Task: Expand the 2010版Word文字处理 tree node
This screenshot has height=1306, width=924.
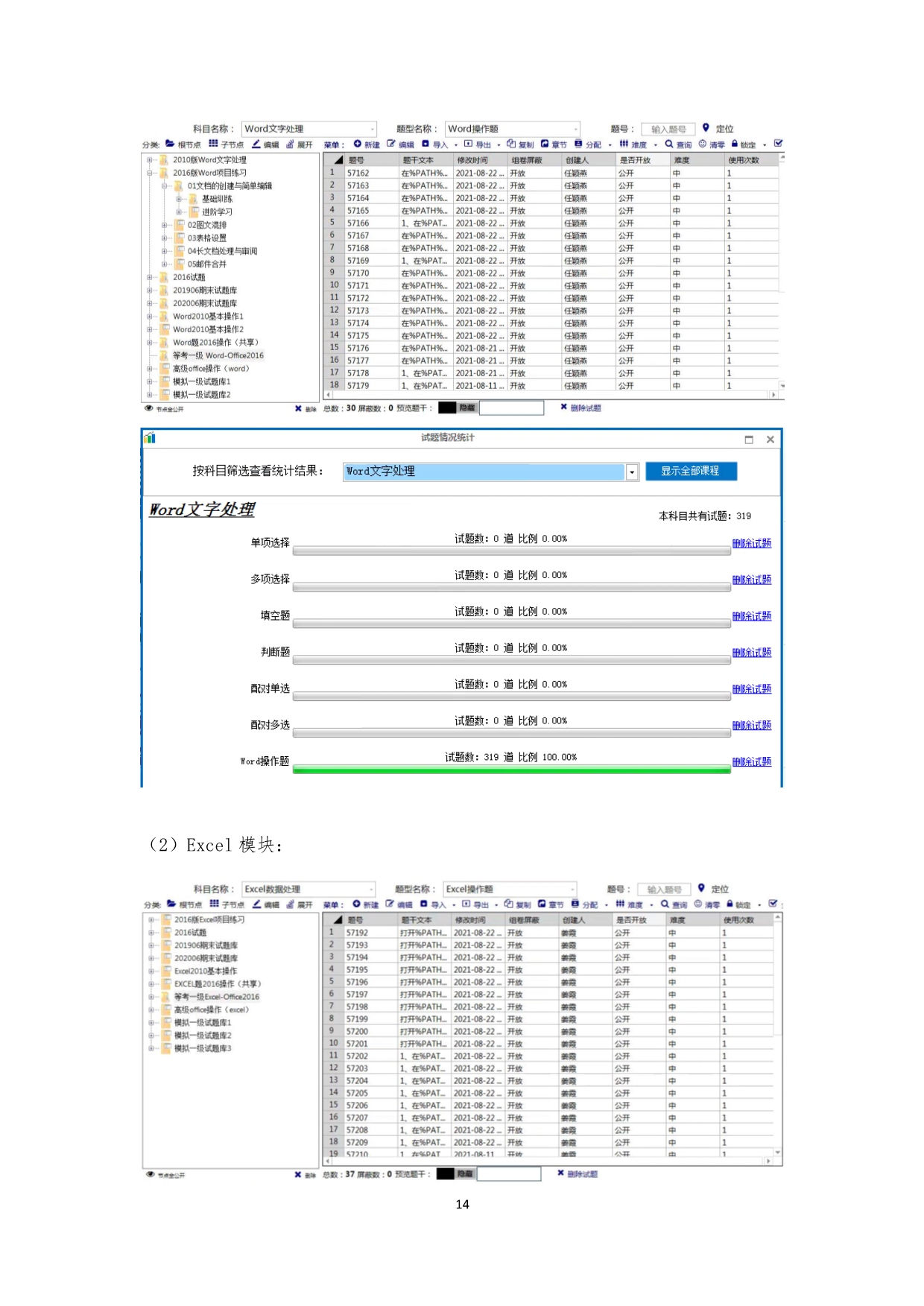Action: 149,160
